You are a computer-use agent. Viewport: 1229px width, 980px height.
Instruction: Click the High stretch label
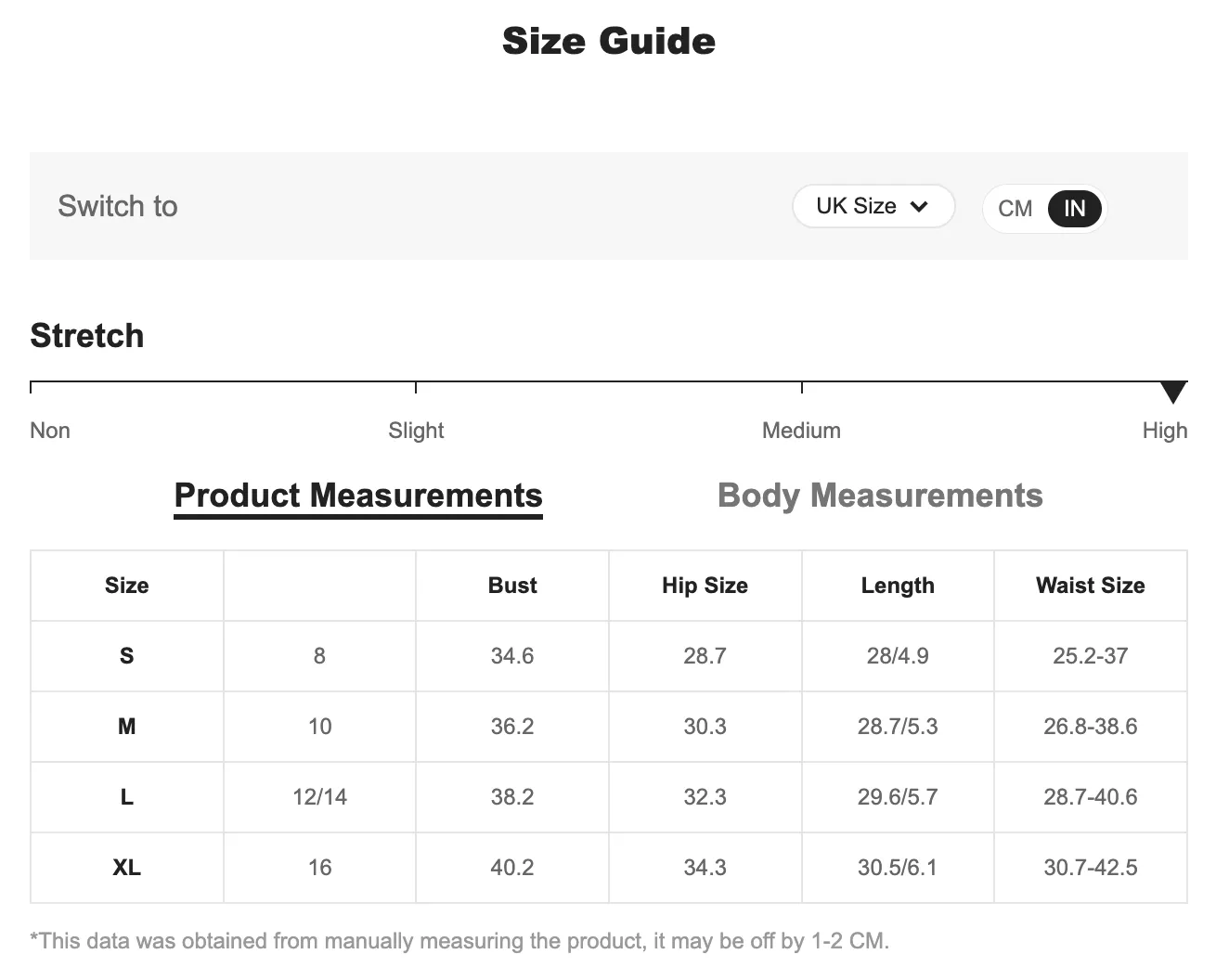(1165, 431)
